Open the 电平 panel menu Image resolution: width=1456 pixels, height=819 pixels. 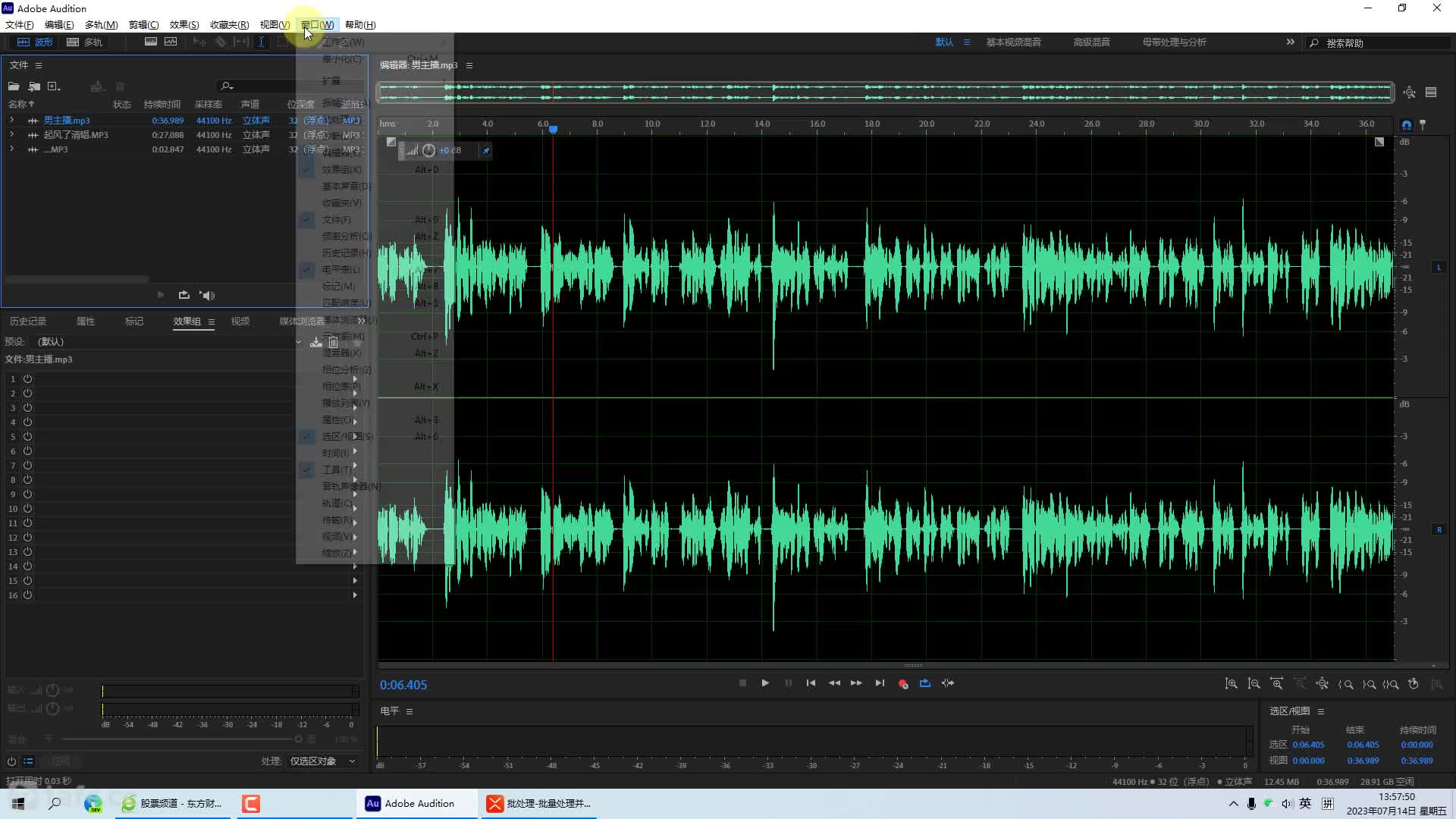coord(409,711)
